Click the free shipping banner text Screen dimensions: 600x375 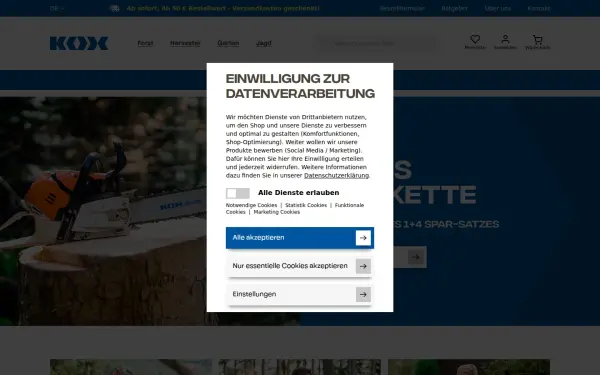pyautogui.click(x=223, y=8)
